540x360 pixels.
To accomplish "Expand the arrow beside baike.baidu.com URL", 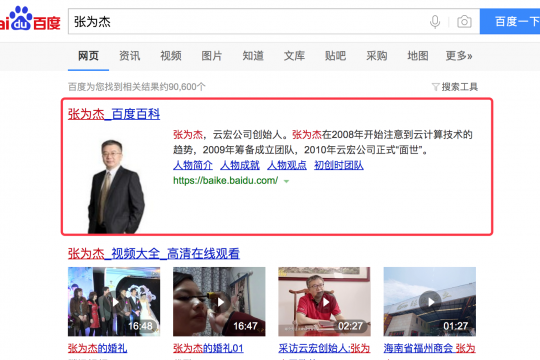I will (x=286, y=181).
